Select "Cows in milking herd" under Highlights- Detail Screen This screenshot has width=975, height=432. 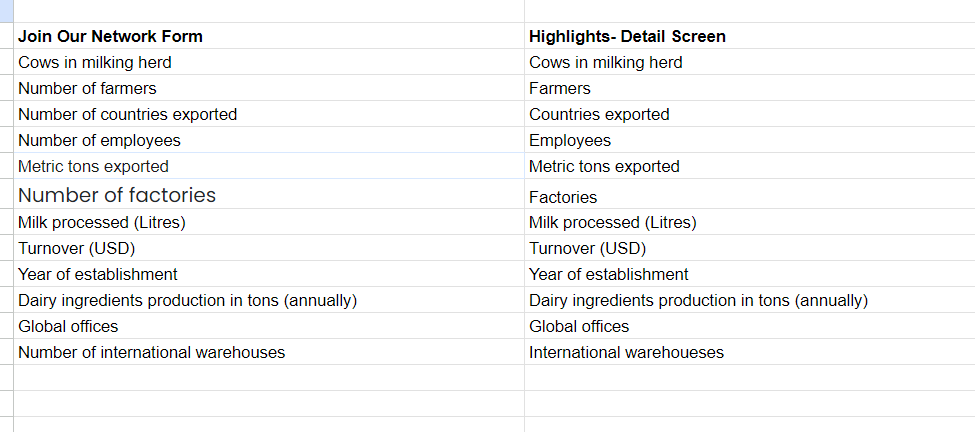pyautogui.click(x=606, y=62)
